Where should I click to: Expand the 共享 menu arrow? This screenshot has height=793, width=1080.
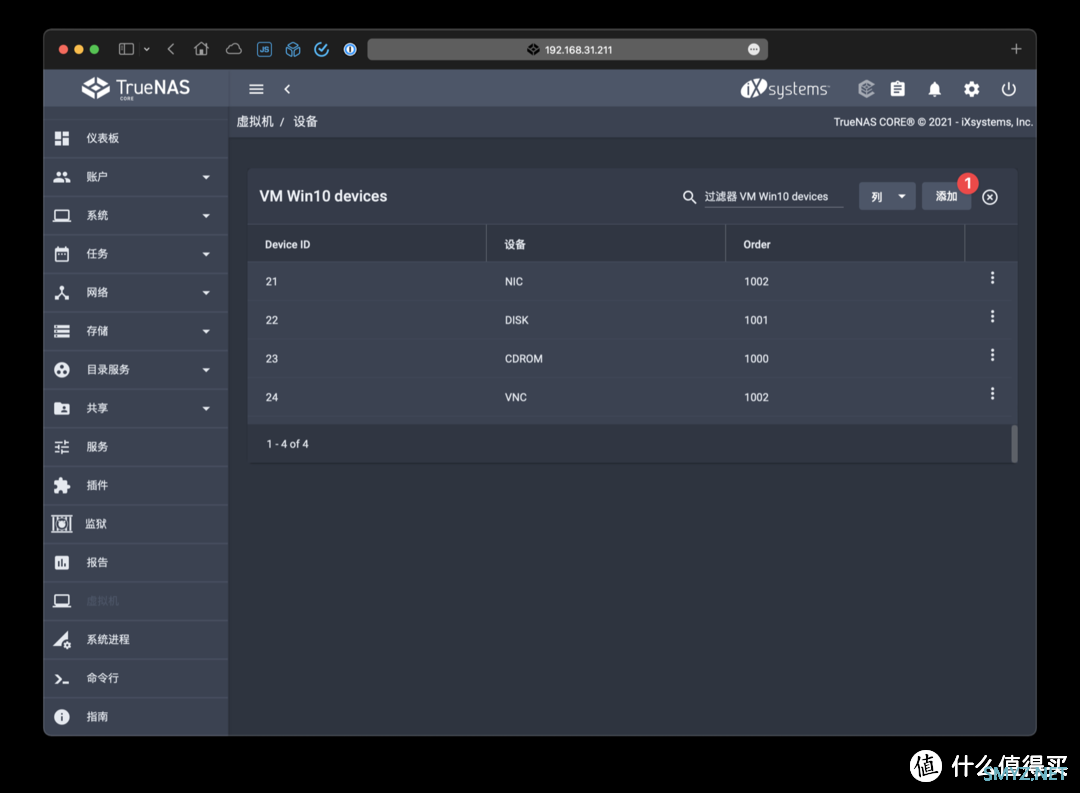tap(206, 409)
